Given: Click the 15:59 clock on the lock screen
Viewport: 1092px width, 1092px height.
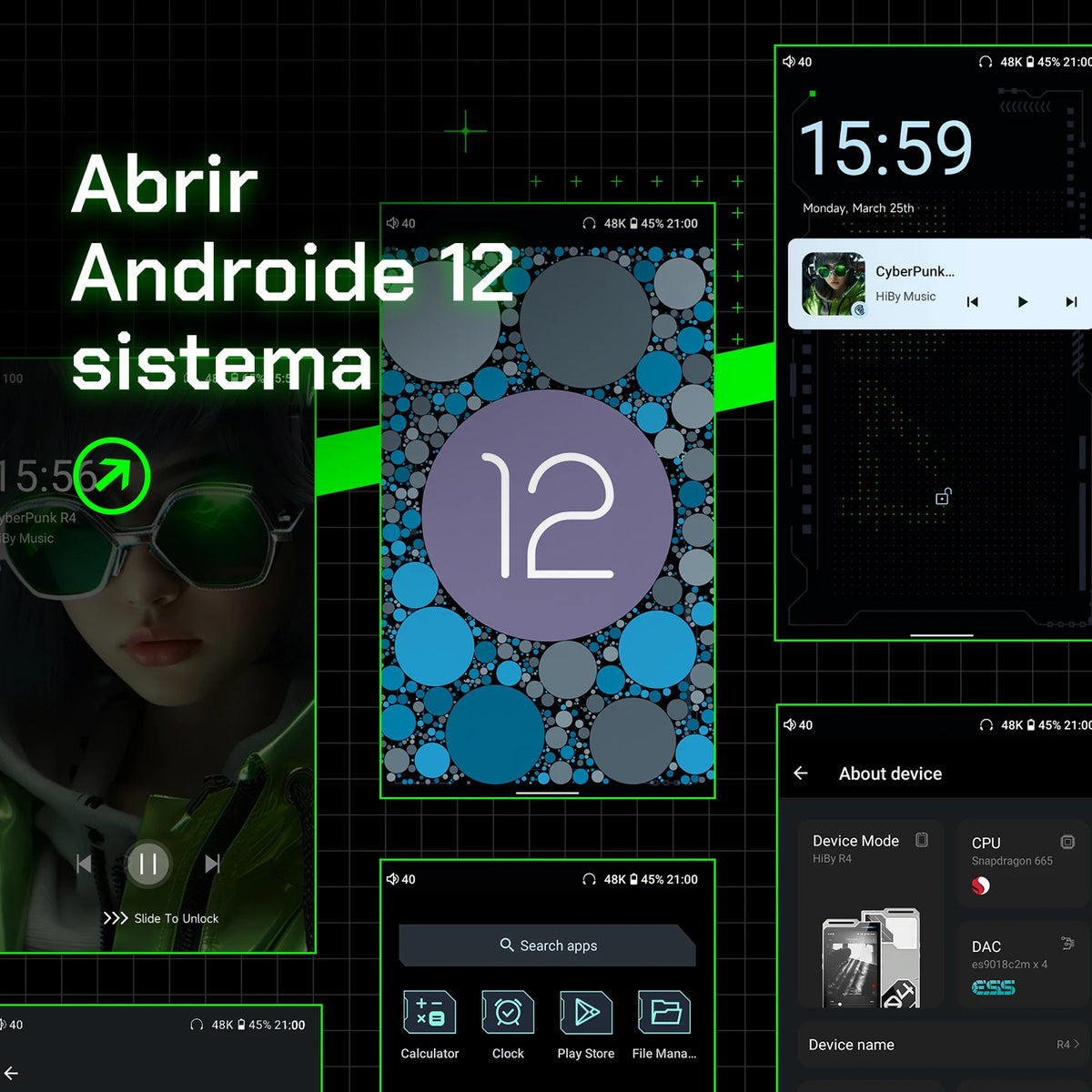Looking at the screenshot, I should [x=886, y=147].
